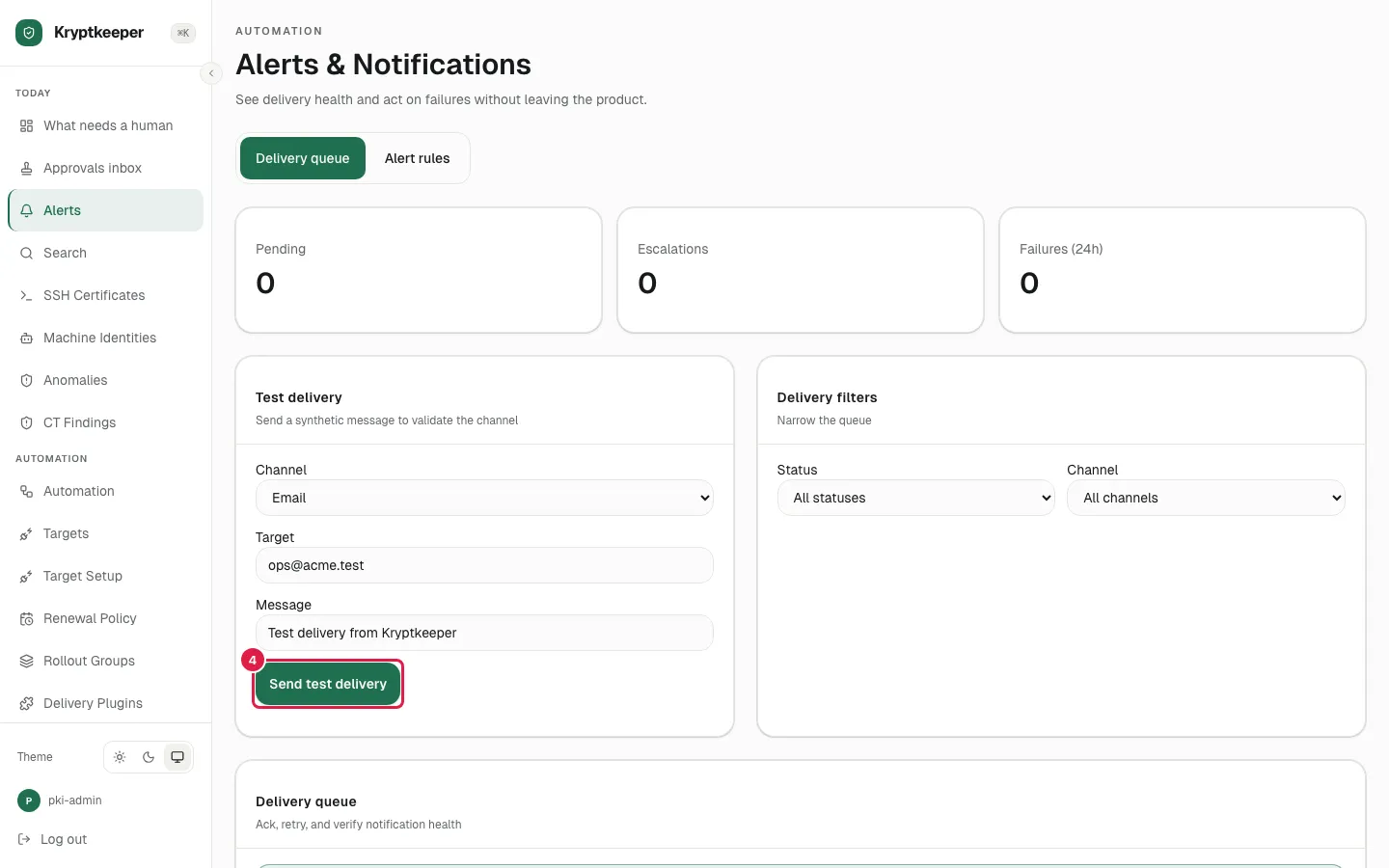Click the Machine Identities bot icon
Image resolution: width=1389 pixels, height=868 pixels.
pyautogui.click(x=27, y=339)
